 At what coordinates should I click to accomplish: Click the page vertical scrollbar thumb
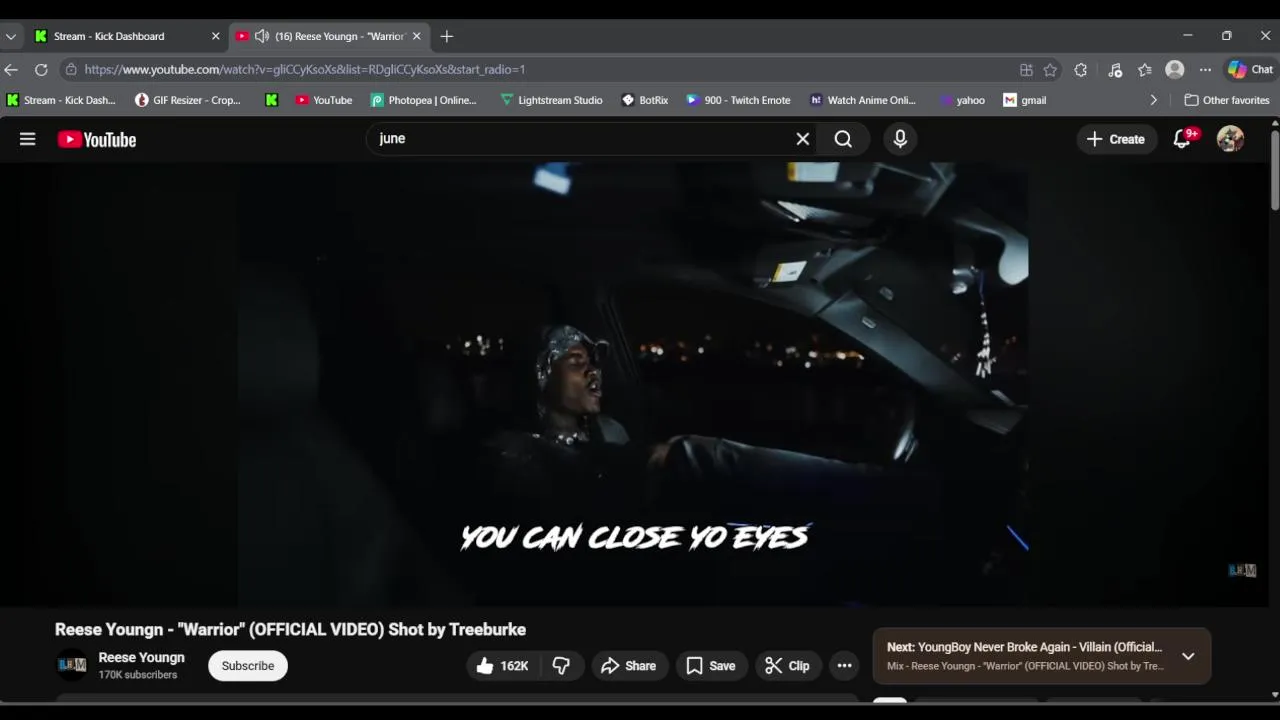(1274, 170)
